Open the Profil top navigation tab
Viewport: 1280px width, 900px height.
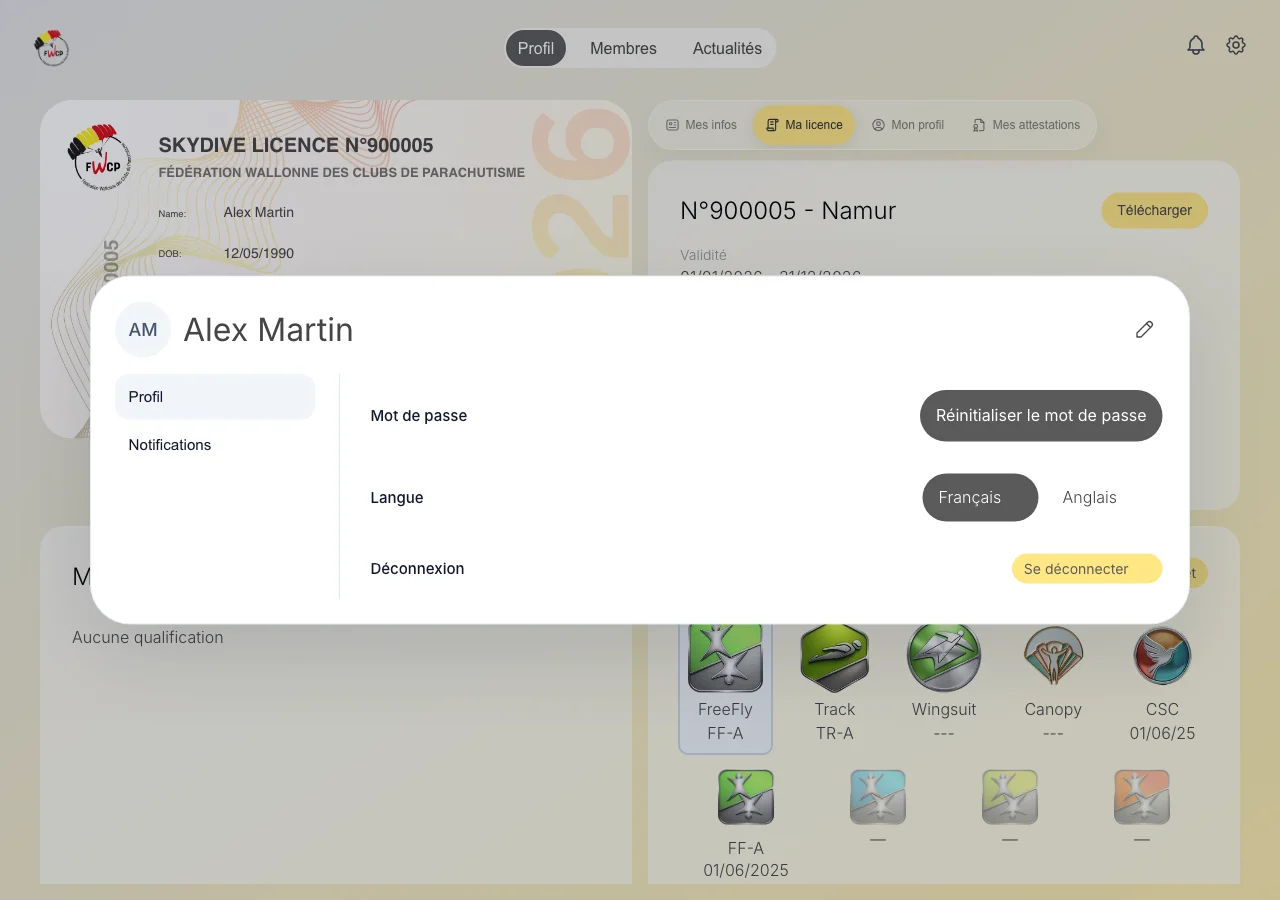click(x=536, y=48)
